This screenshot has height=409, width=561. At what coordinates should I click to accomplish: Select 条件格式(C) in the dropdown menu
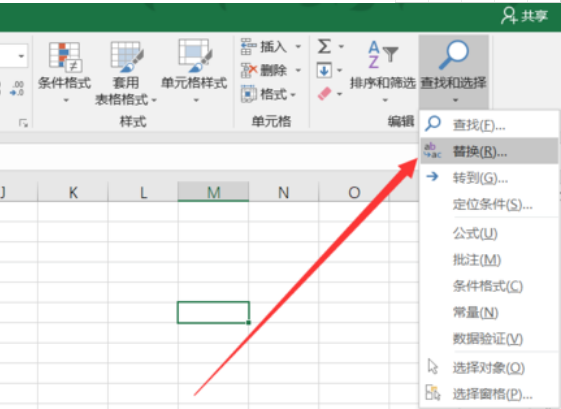tap(489, 286)
